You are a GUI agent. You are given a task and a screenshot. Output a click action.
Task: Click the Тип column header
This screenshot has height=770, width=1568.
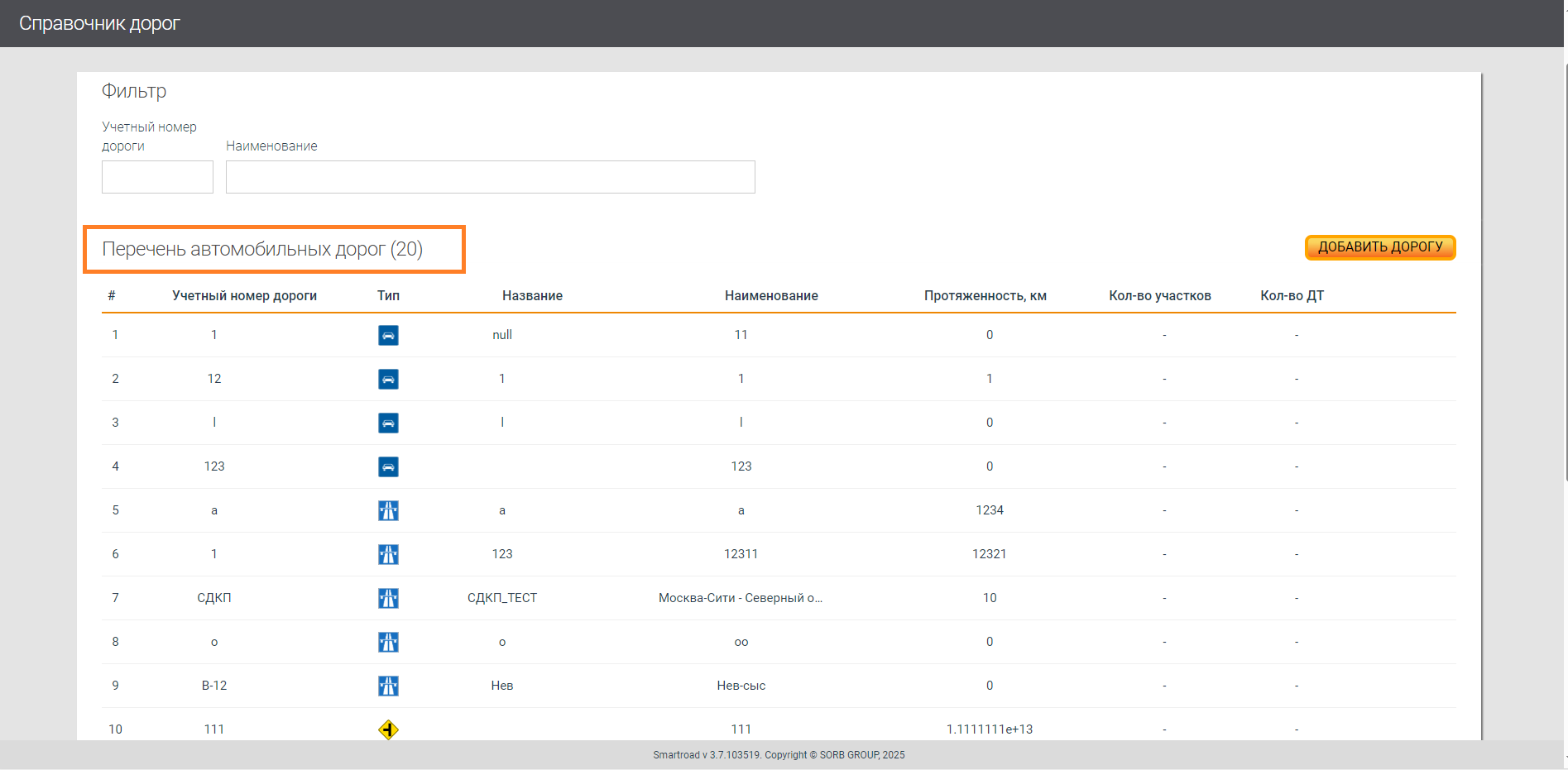coord(388,295)
